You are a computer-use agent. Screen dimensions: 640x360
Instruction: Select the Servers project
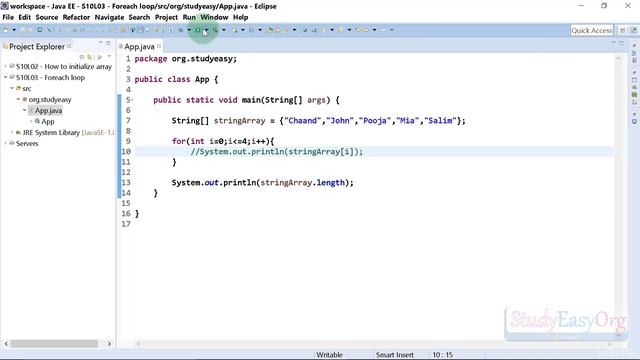click(27, 143)
